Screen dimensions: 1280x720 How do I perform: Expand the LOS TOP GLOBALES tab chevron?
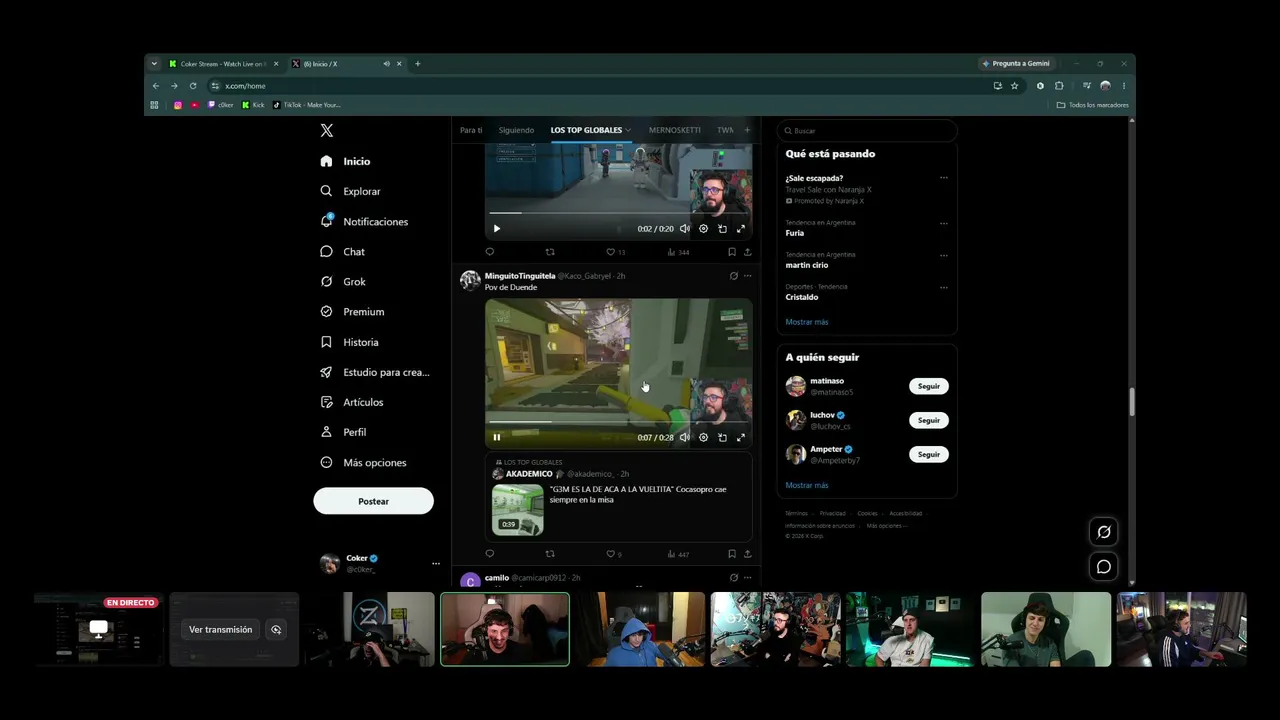tap(628, 130)
